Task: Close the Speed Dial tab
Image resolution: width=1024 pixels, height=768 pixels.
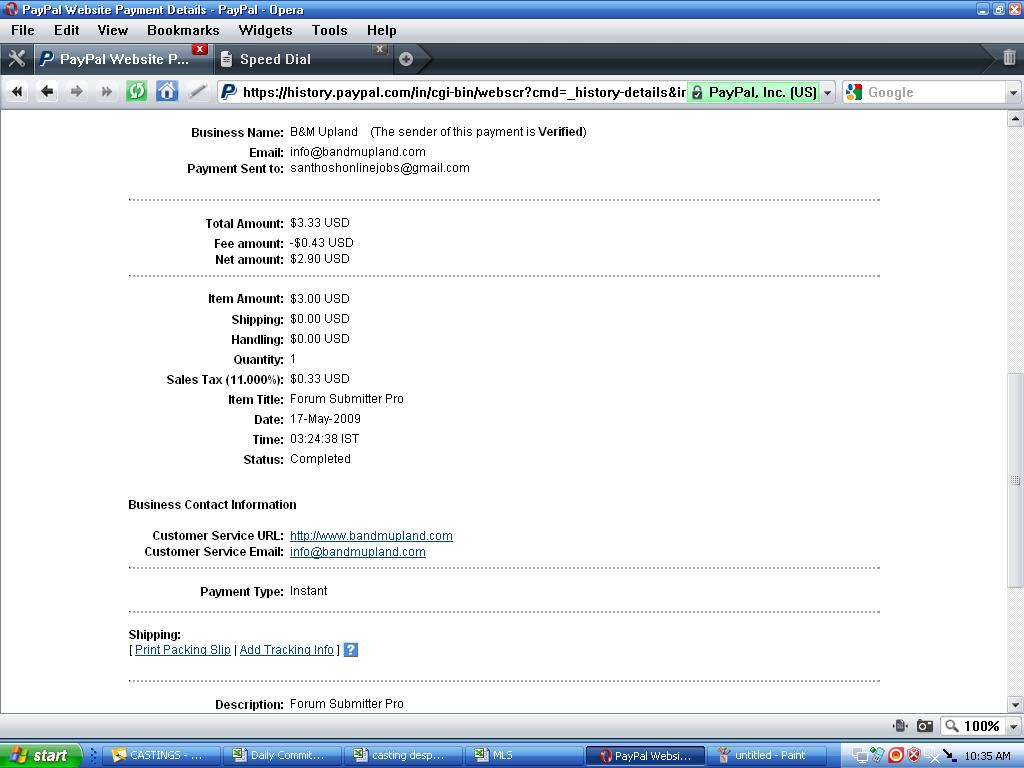Action: (379, 49)
